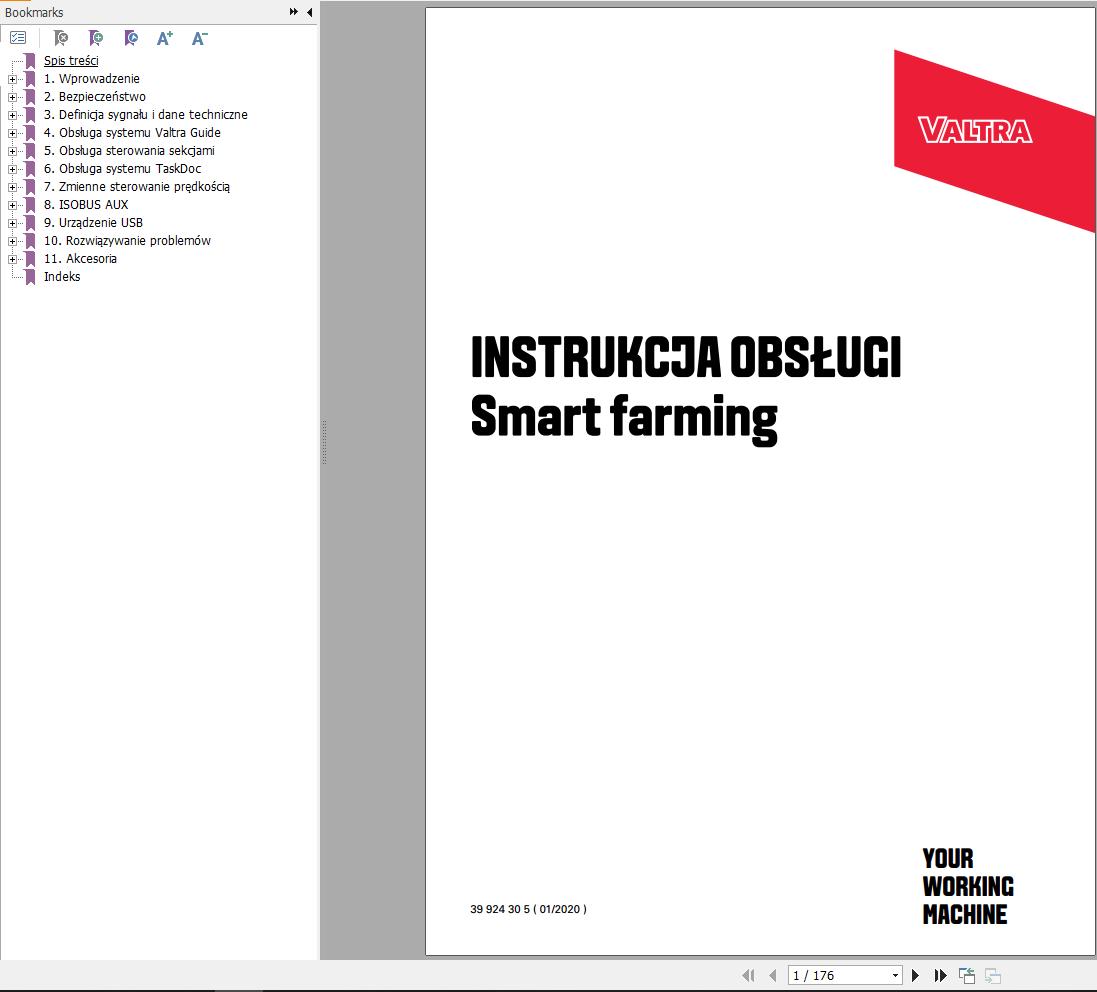Expand the 7. Zmienne sterowanie prędkością bookmark
Viewport: 1097px width, 992px height.
pos(12,187)
